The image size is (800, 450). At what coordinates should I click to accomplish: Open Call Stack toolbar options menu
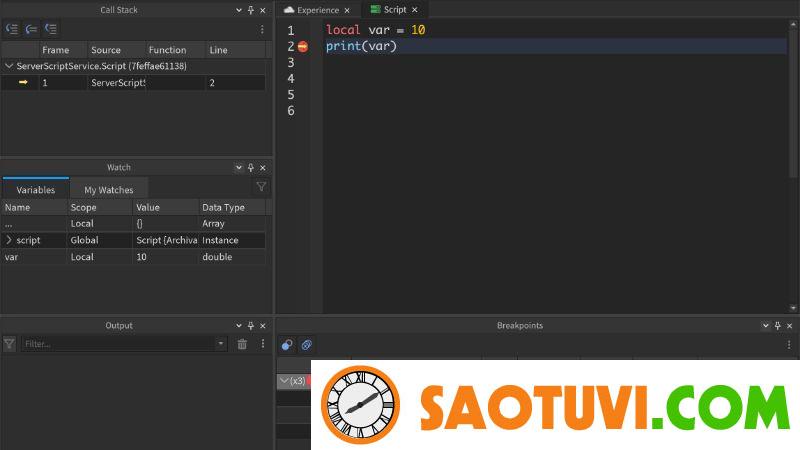coord(262,30)
